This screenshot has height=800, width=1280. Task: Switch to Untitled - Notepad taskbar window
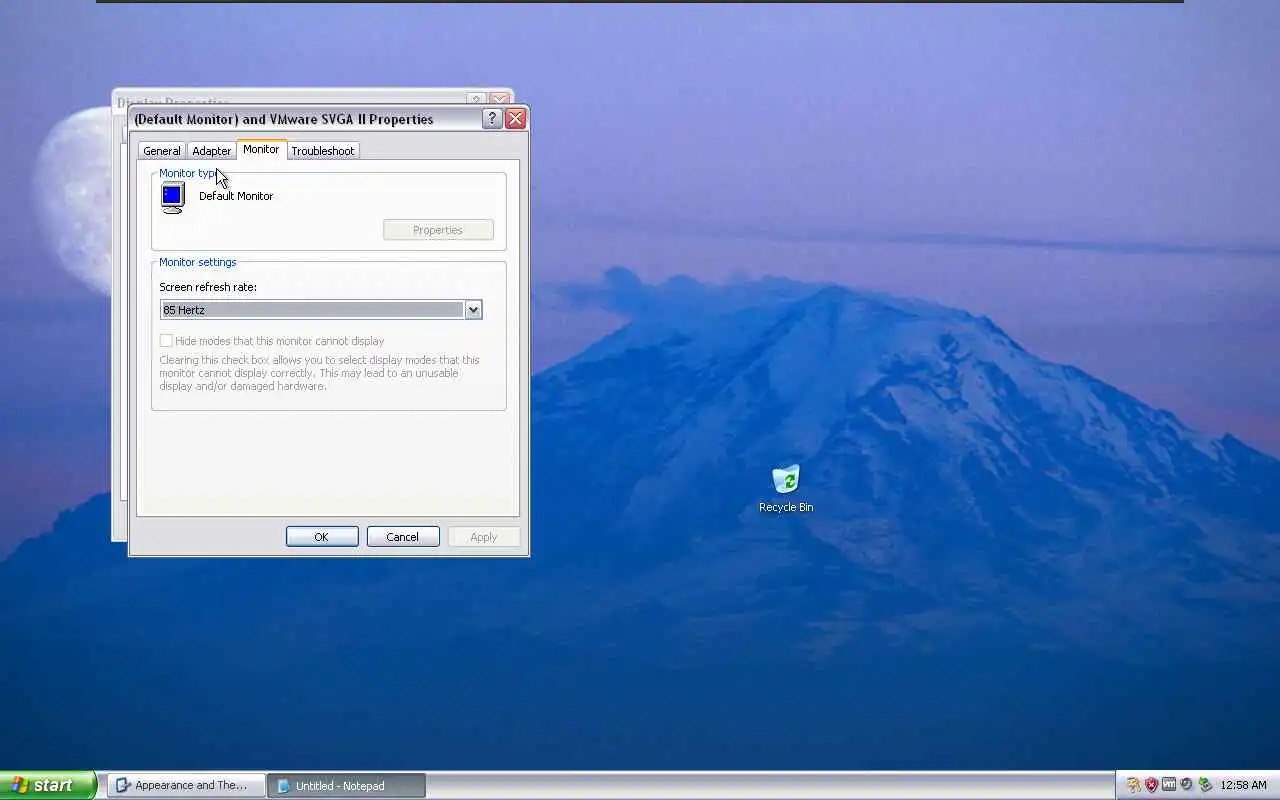[347, 786]
